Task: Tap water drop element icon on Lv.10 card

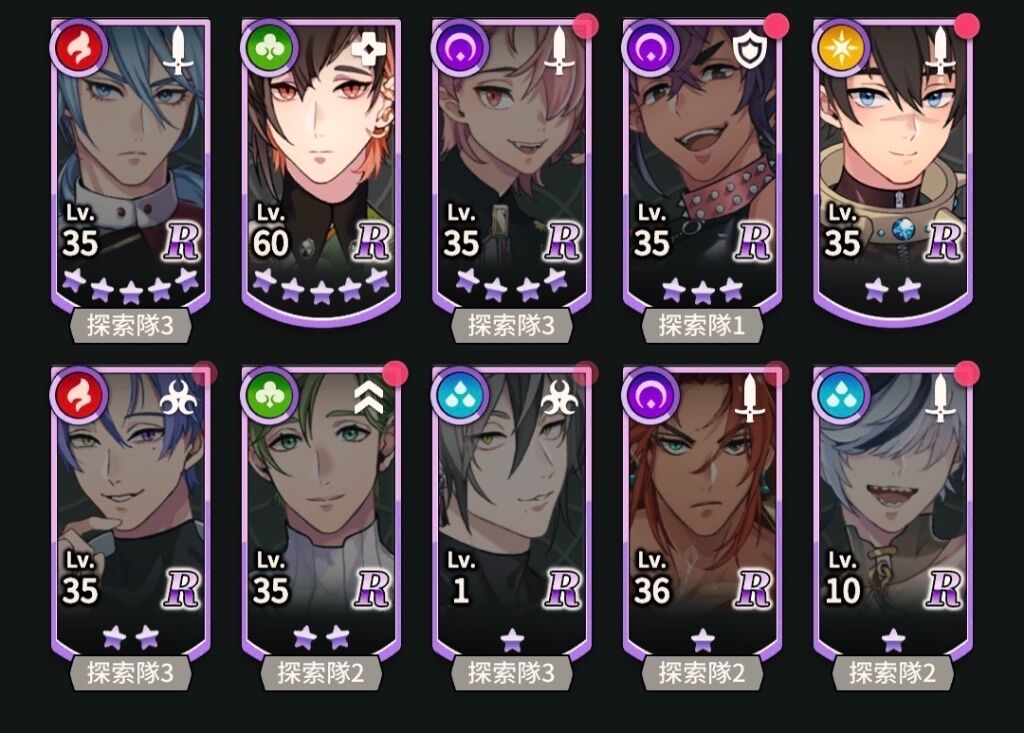Action: pos(841,396)
